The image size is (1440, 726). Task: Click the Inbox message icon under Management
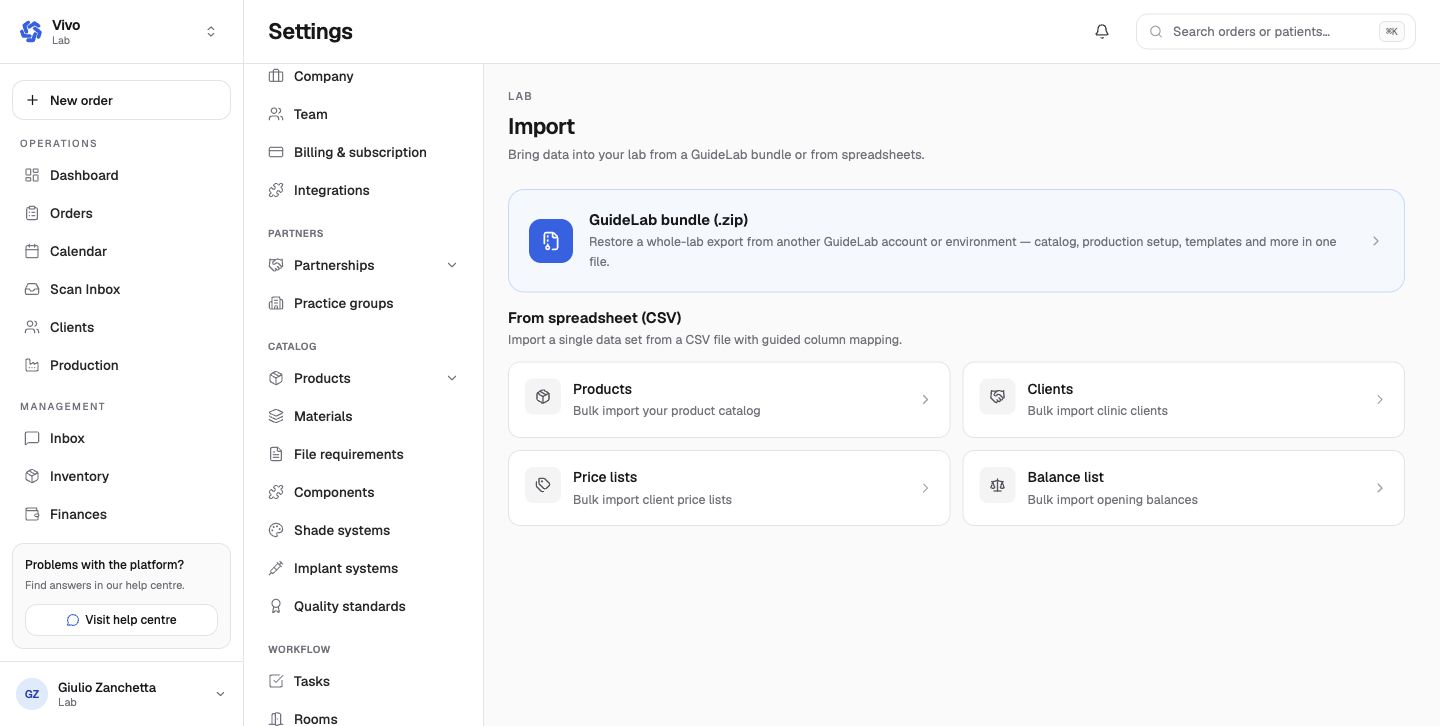(32, 438)
